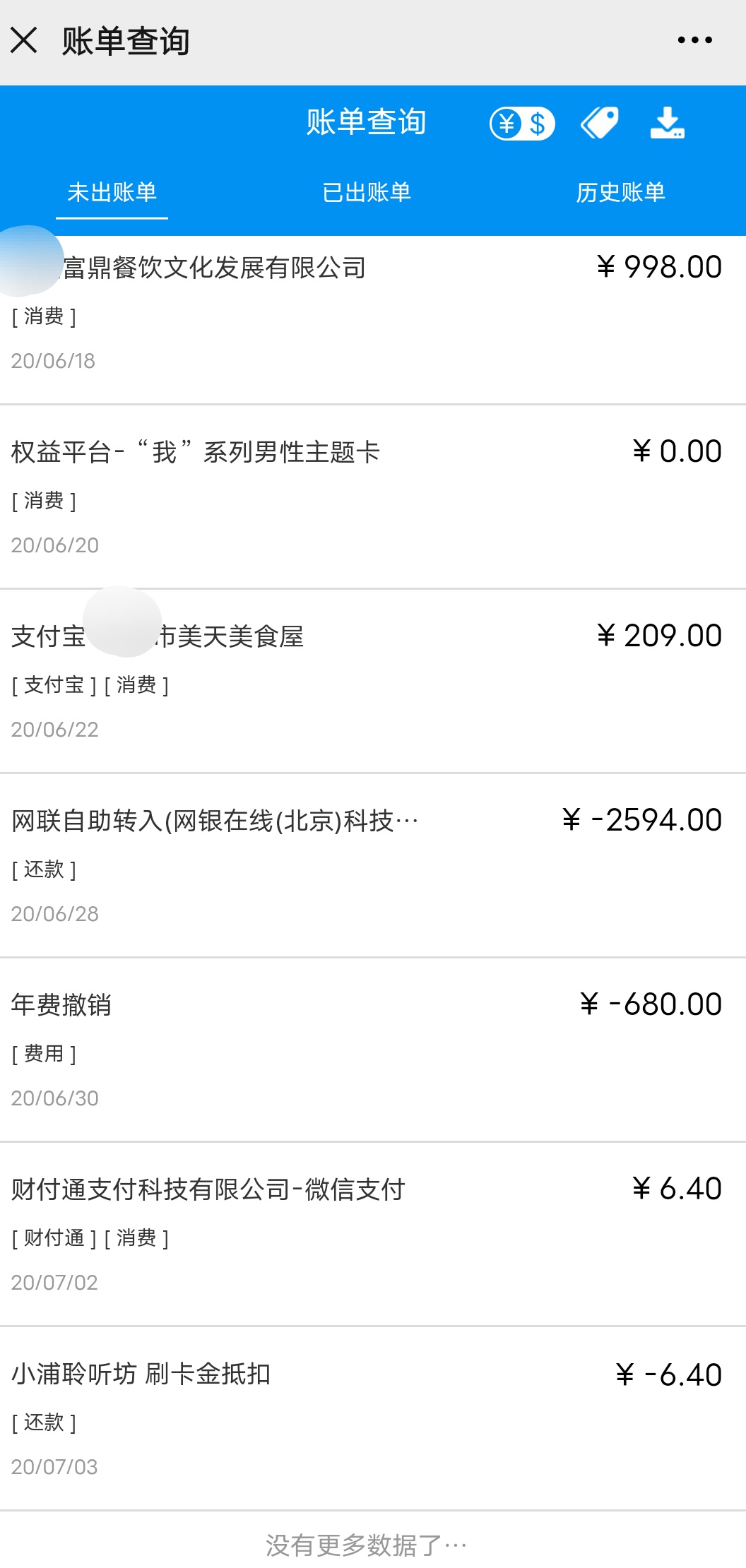Viewport: 746px width, 1568px height.
Task: Open the 权益平台 男性主题卡 entry
Action: 373,497
